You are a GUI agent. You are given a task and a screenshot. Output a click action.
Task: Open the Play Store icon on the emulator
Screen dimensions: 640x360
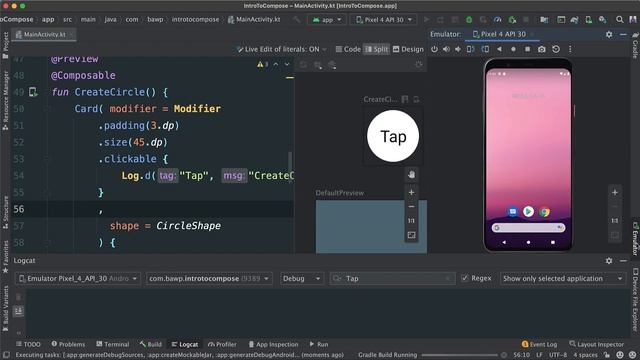point(528,211)
